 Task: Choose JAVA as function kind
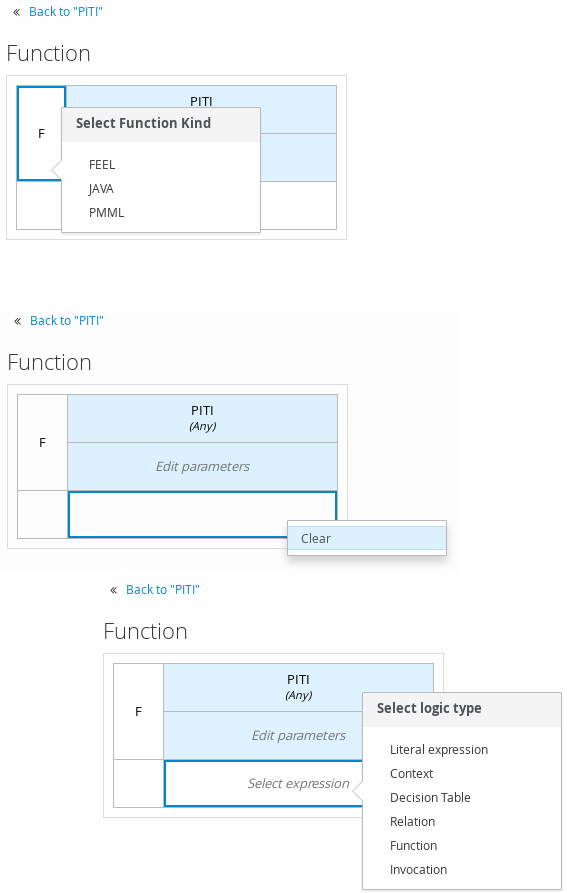pyautogui.click(x=101, y=189)
